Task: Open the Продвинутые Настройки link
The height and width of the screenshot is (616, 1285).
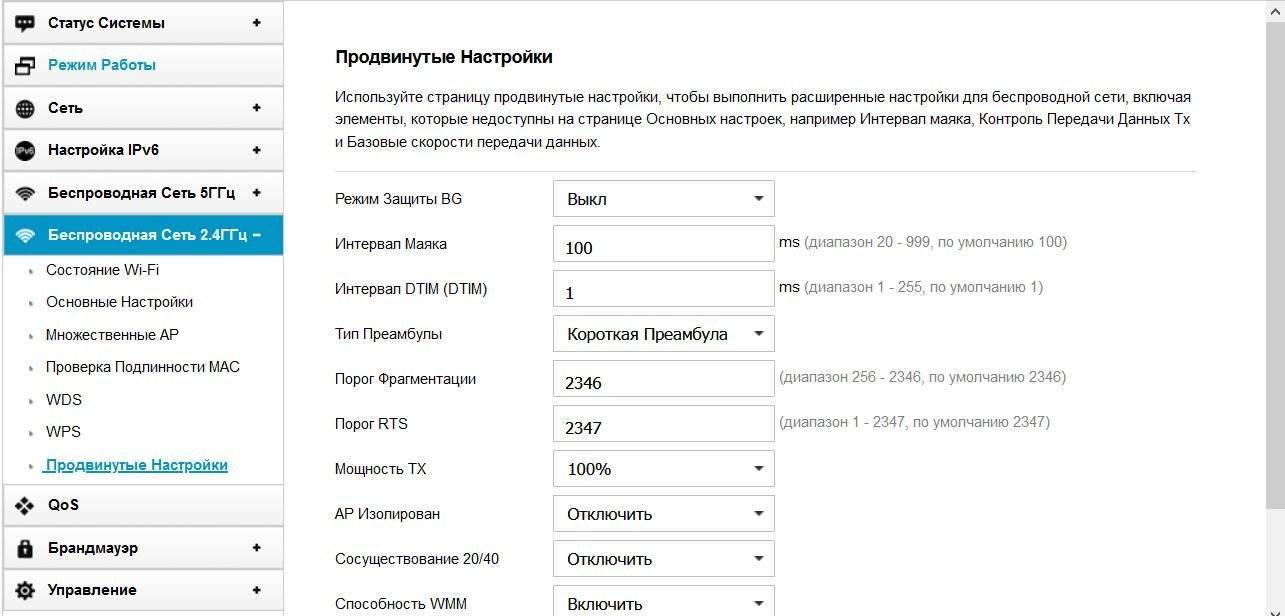Action: [x=137, y=465]
